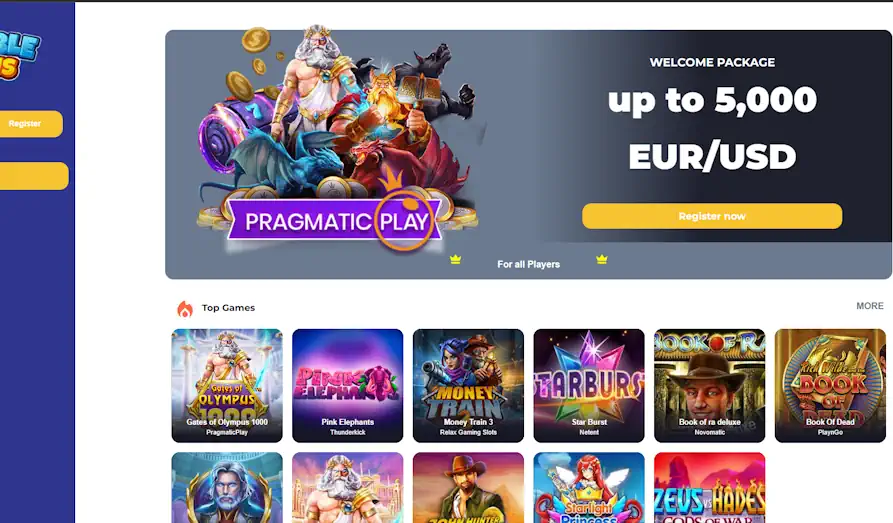Click the casino logo in sidebar

click(20, 55)
